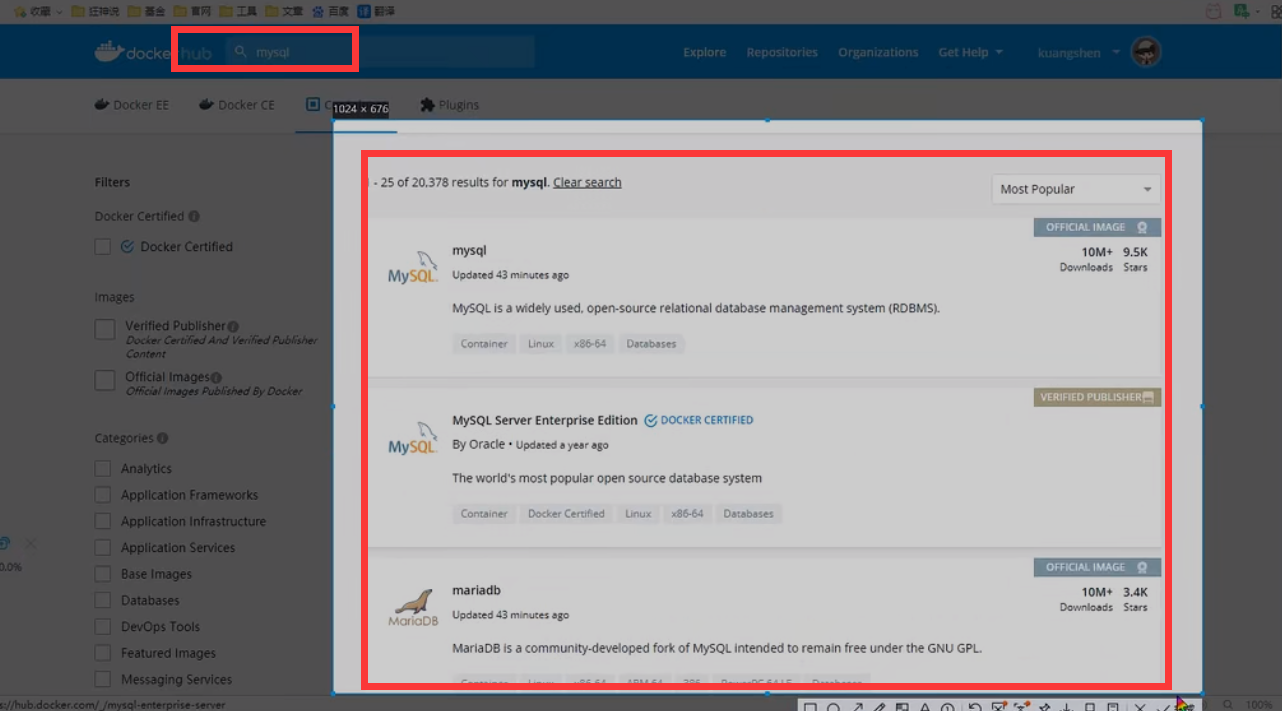
Task: Check the Databases category checkbox
Action: (102, 600)
